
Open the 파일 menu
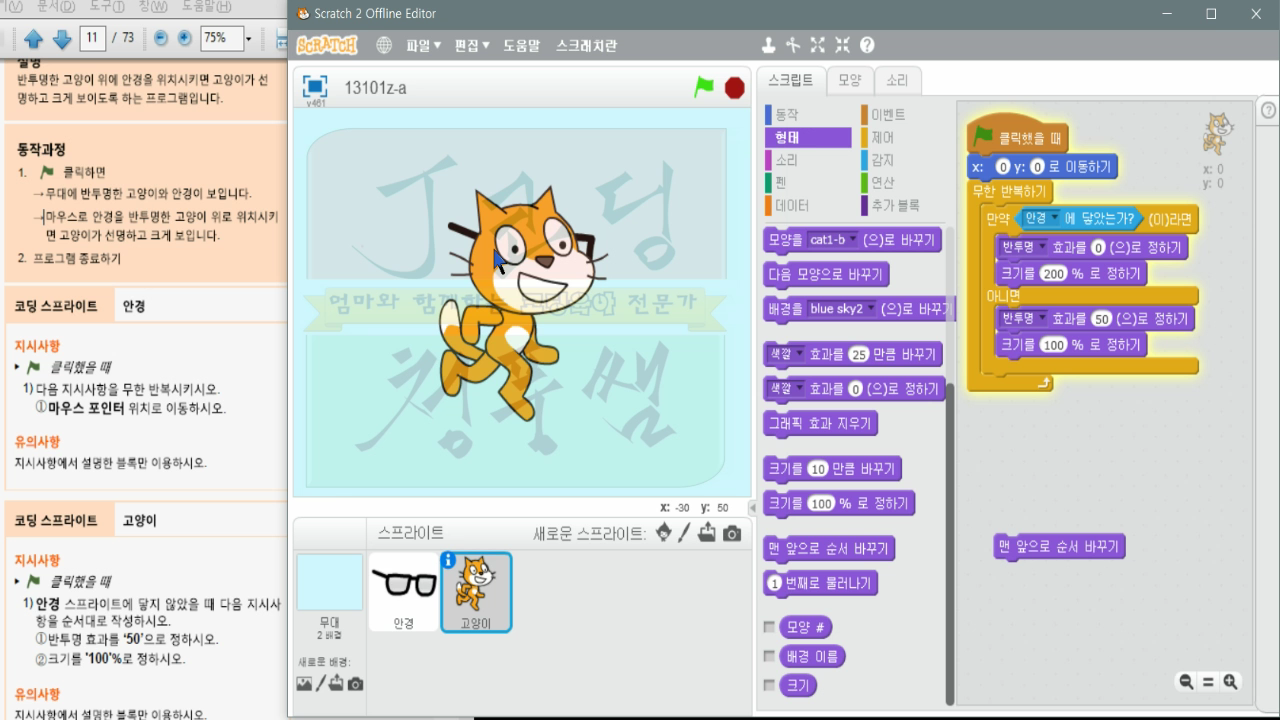click(423, 45)
